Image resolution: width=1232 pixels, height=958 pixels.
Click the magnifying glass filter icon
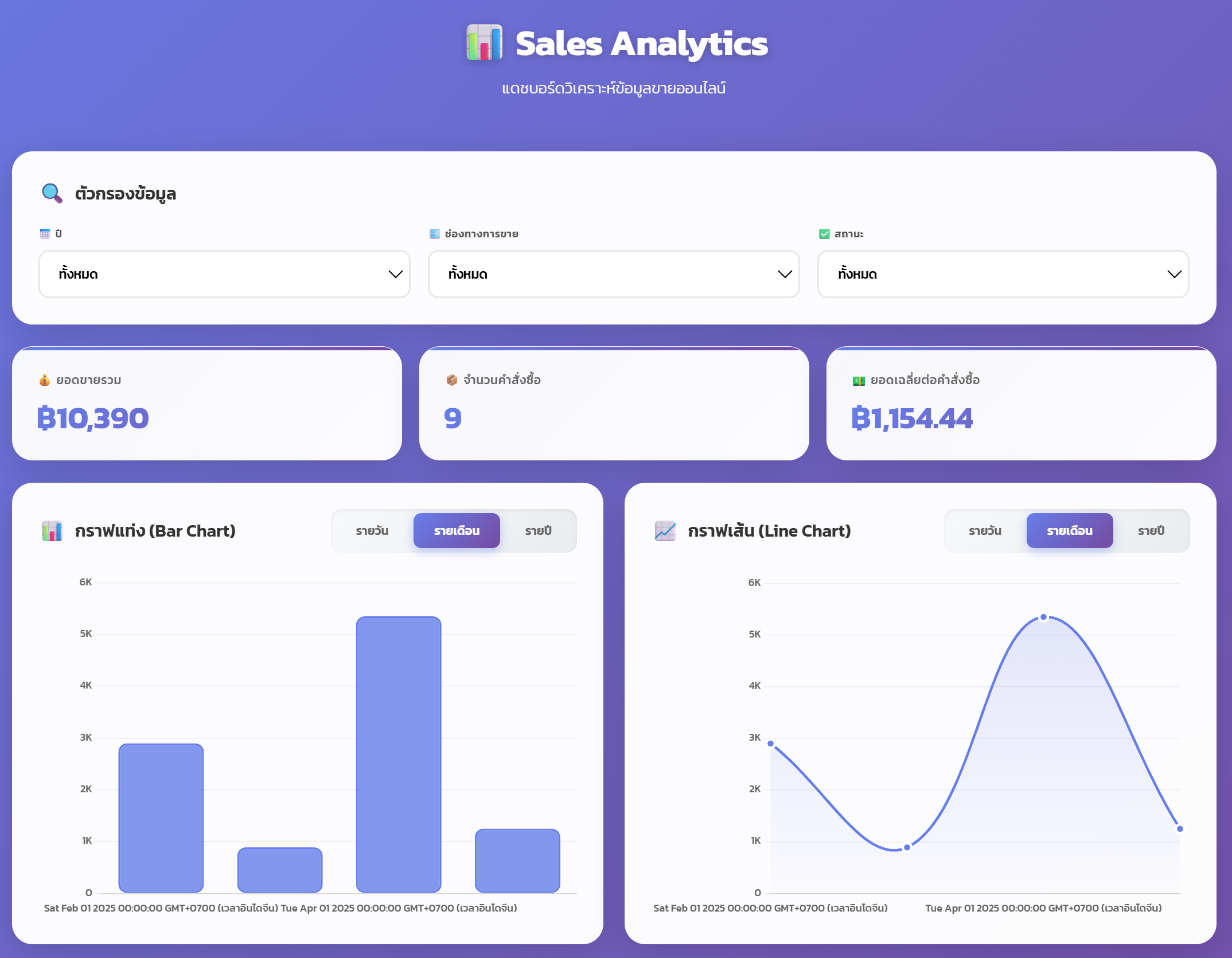(x=52, y=193)
